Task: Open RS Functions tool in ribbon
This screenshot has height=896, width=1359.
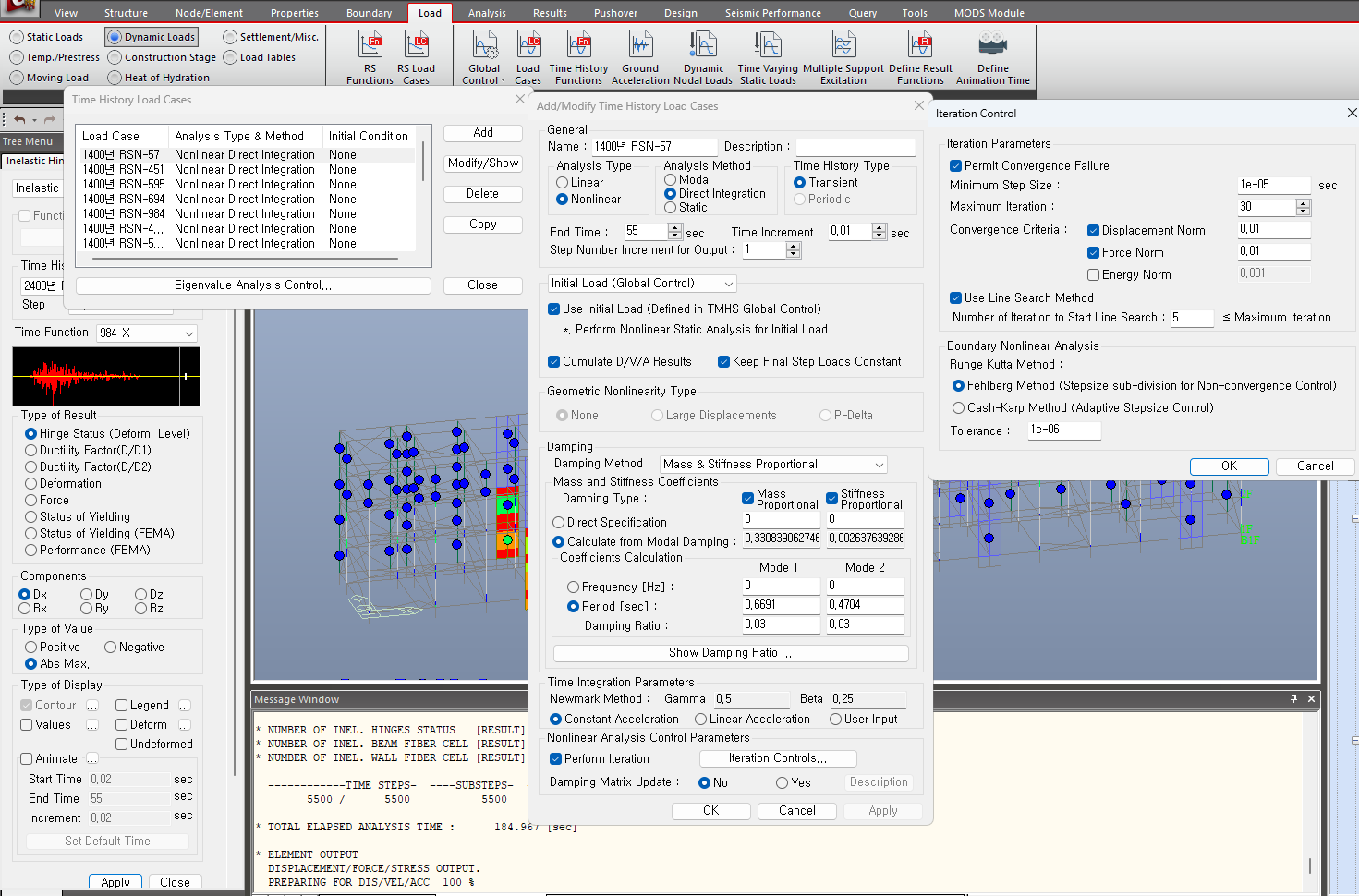Action: [370, 57]
